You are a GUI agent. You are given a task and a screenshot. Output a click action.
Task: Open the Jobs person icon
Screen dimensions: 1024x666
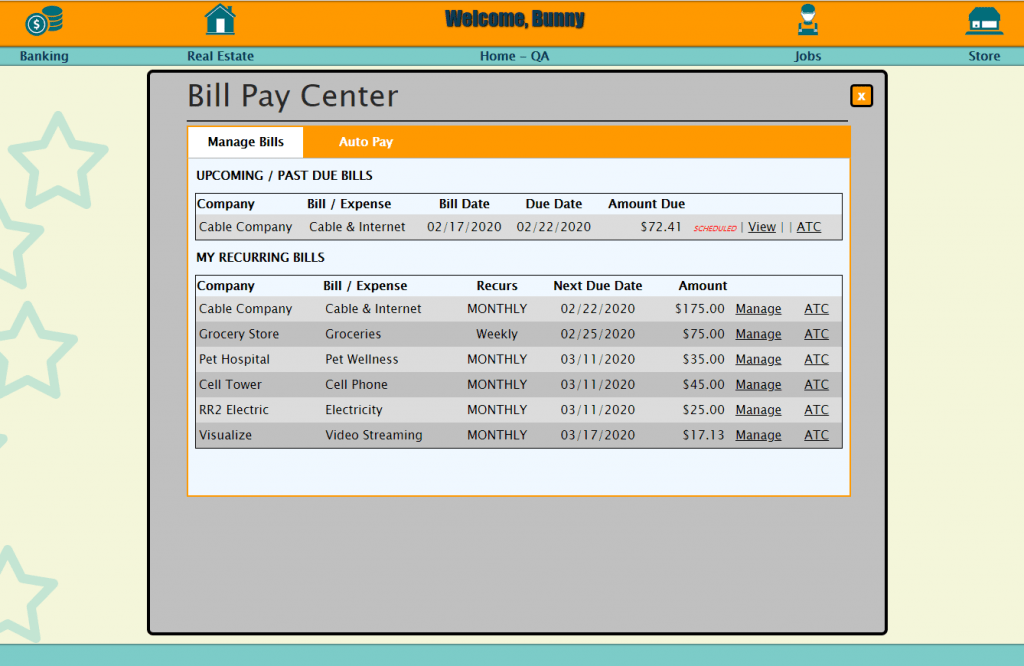click(808, 19)
